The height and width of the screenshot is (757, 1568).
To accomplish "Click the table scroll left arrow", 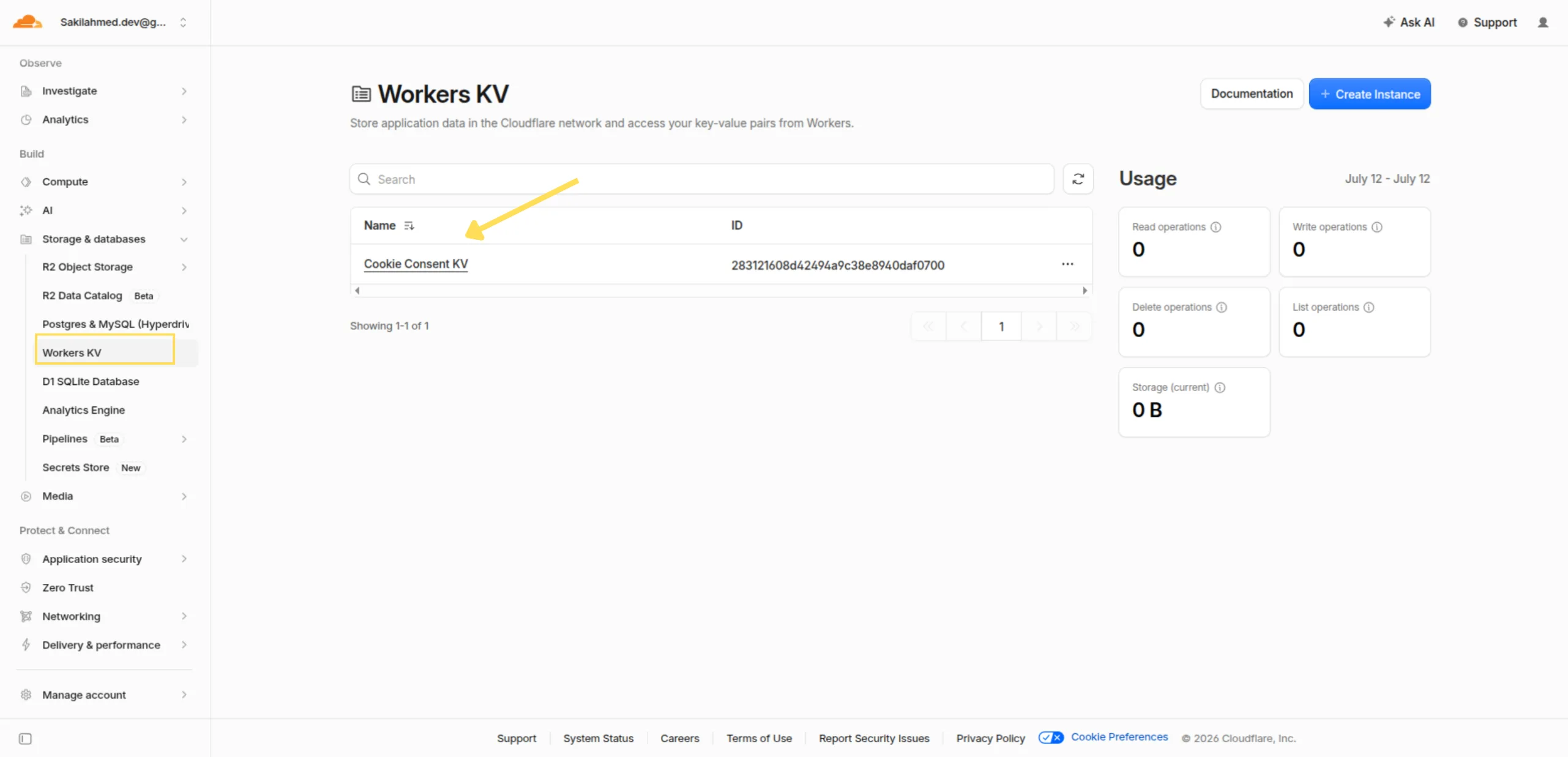I will point(357,291).
